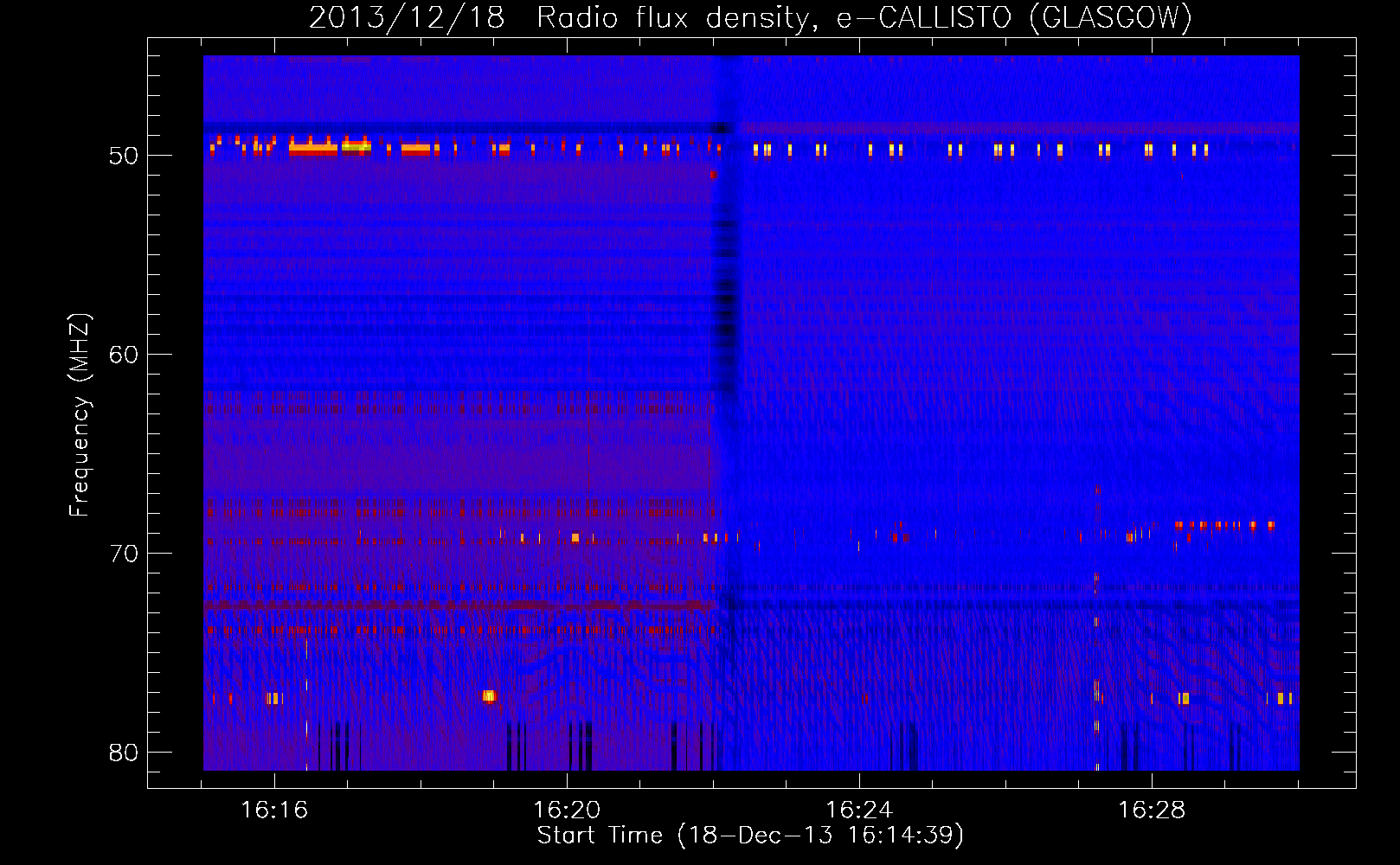This screenshot has height=865, width=1400.
Task: Click the '16:16' time tick label
Action: pyautogui.click(x=274, y=810)
